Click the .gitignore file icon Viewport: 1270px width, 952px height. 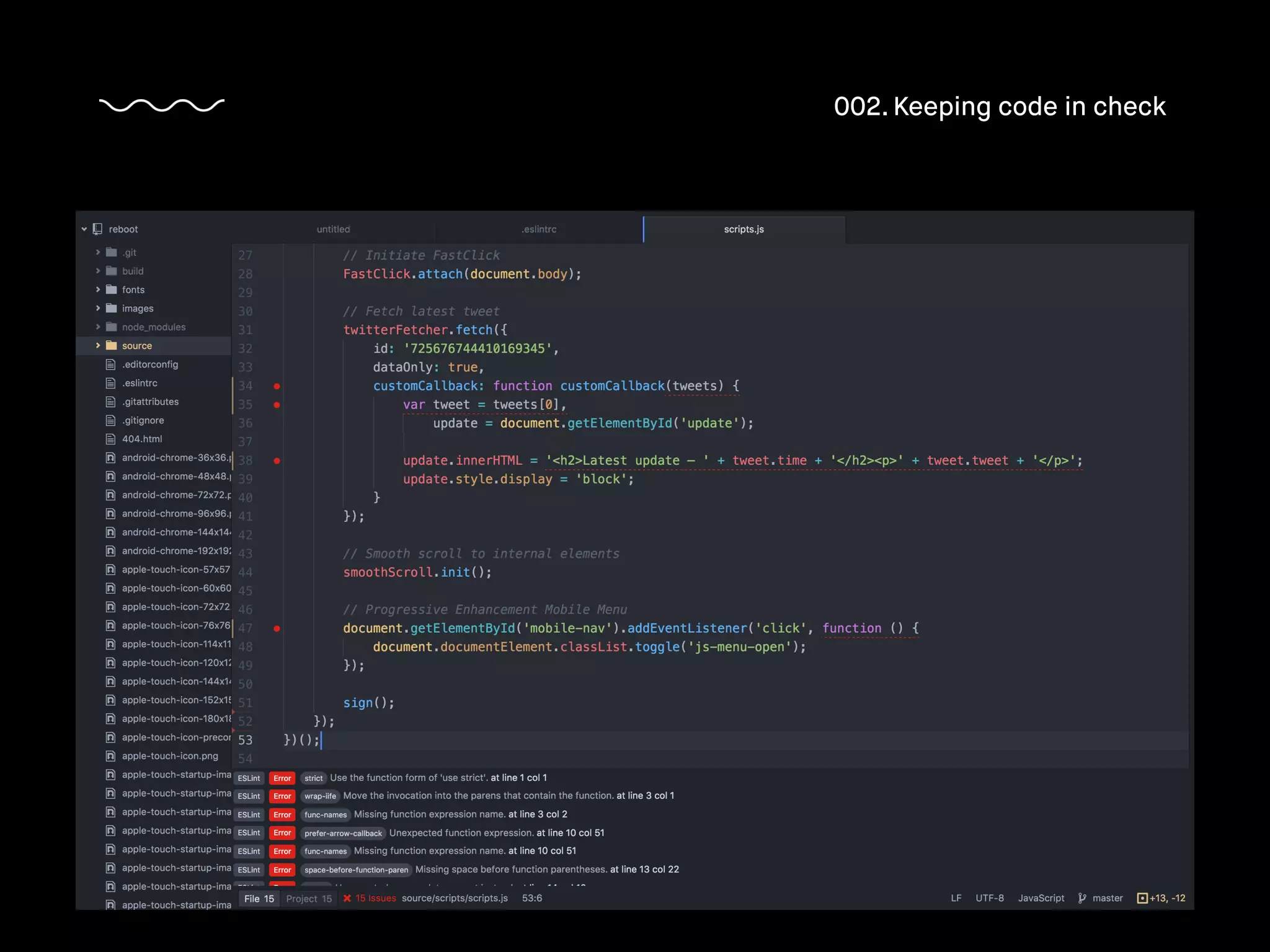pos(111,420)
